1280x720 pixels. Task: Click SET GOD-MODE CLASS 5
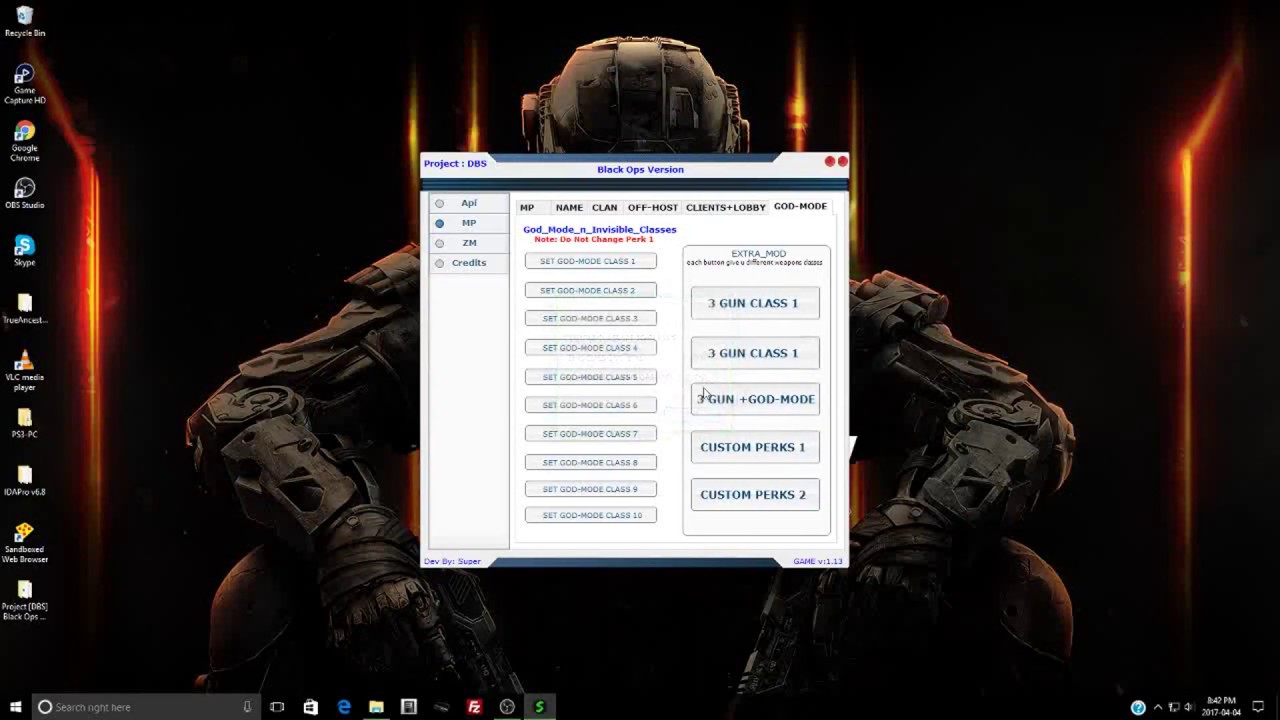591,377
